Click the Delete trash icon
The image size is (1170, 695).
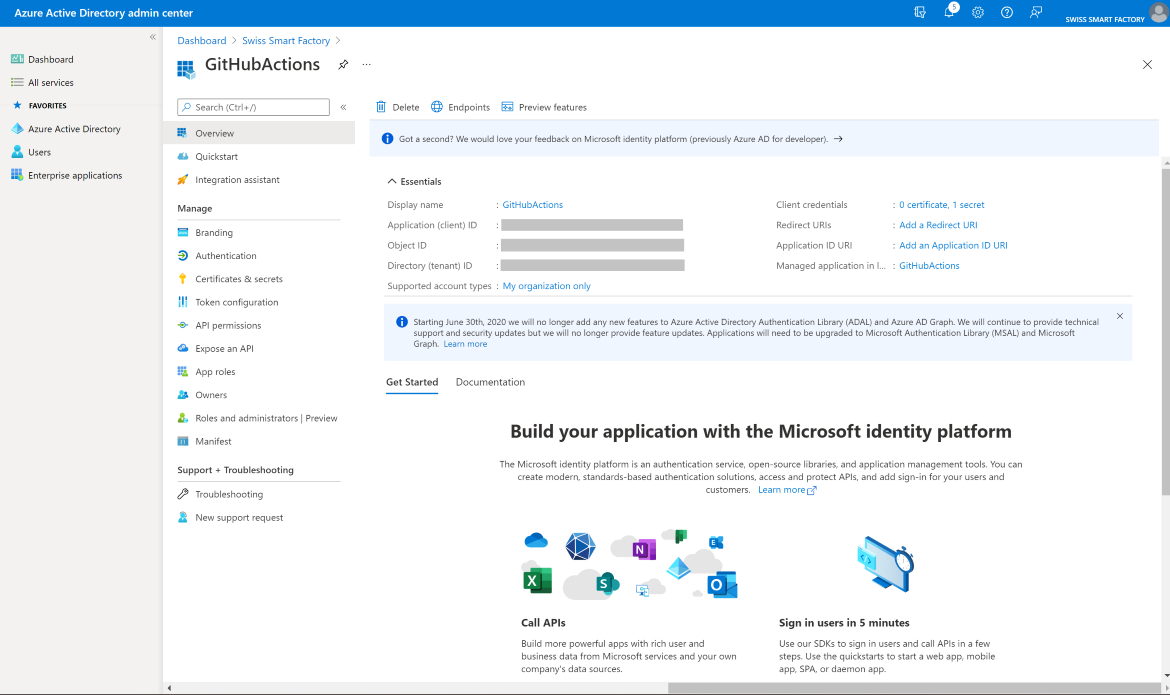coord(381,107)
